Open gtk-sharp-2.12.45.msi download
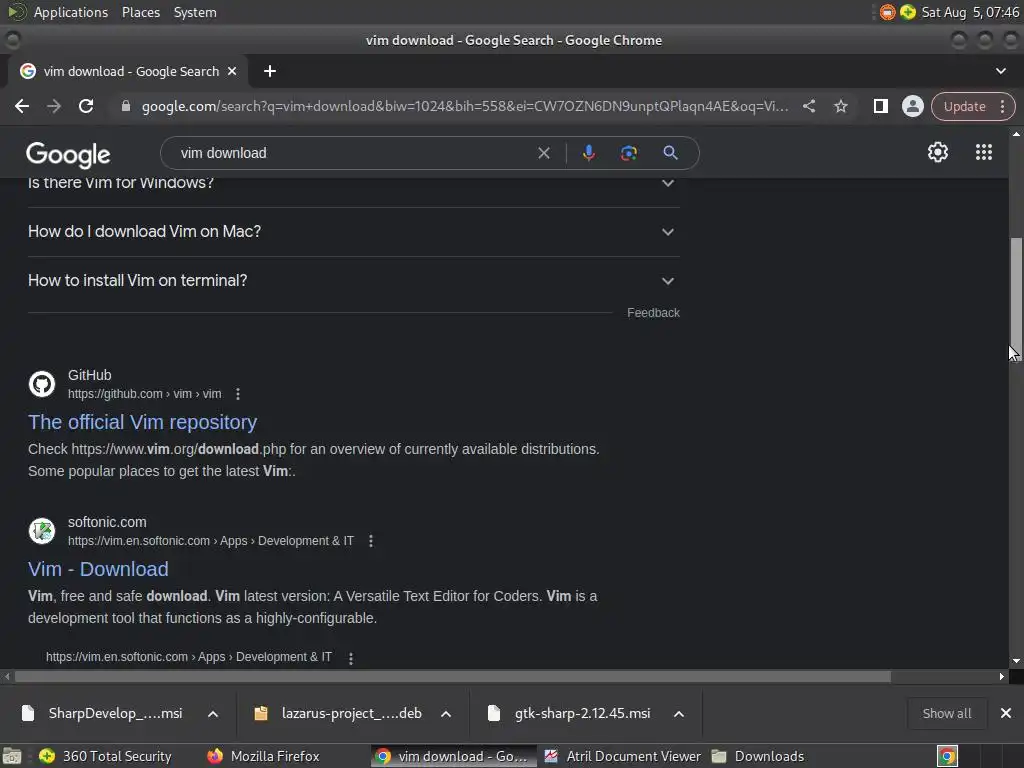The height and width of the screenshot is (768, 1024). click(x=571, y=713)
